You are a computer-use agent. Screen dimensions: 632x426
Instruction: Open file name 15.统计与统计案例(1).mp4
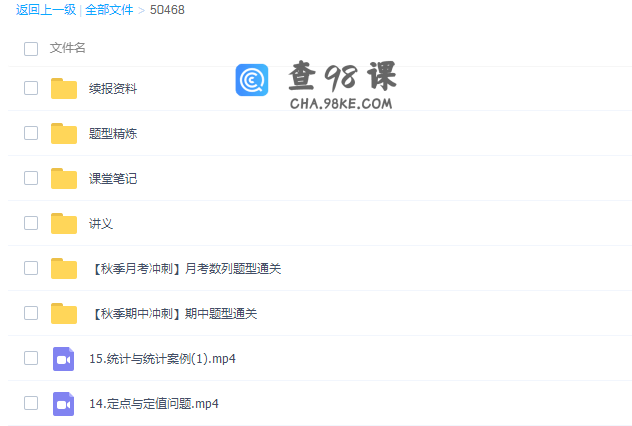(x=162, y=358)
